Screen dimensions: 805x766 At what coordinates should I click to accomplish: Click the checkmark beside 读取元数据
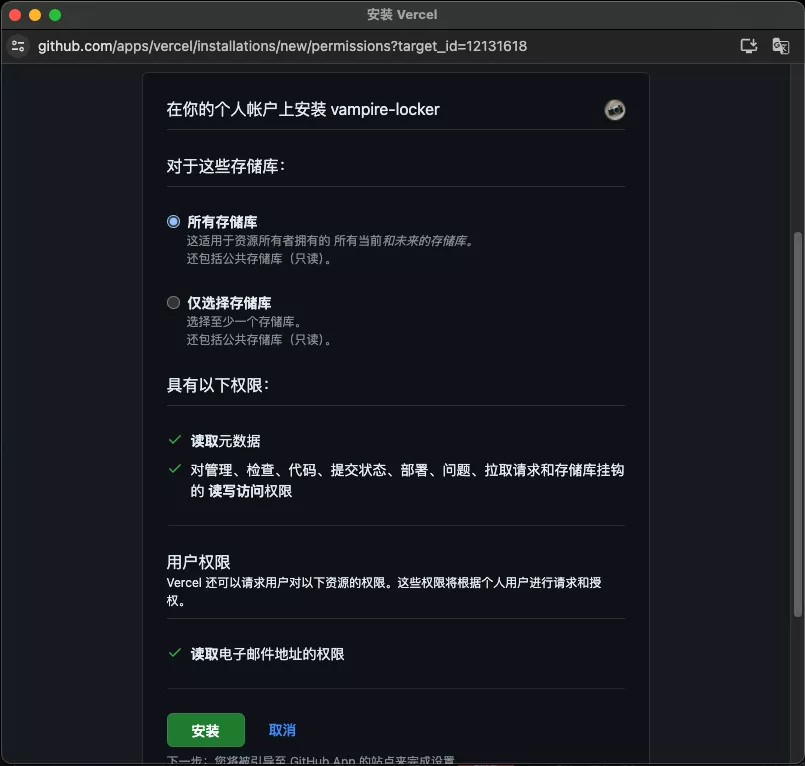tap(175, 440)
